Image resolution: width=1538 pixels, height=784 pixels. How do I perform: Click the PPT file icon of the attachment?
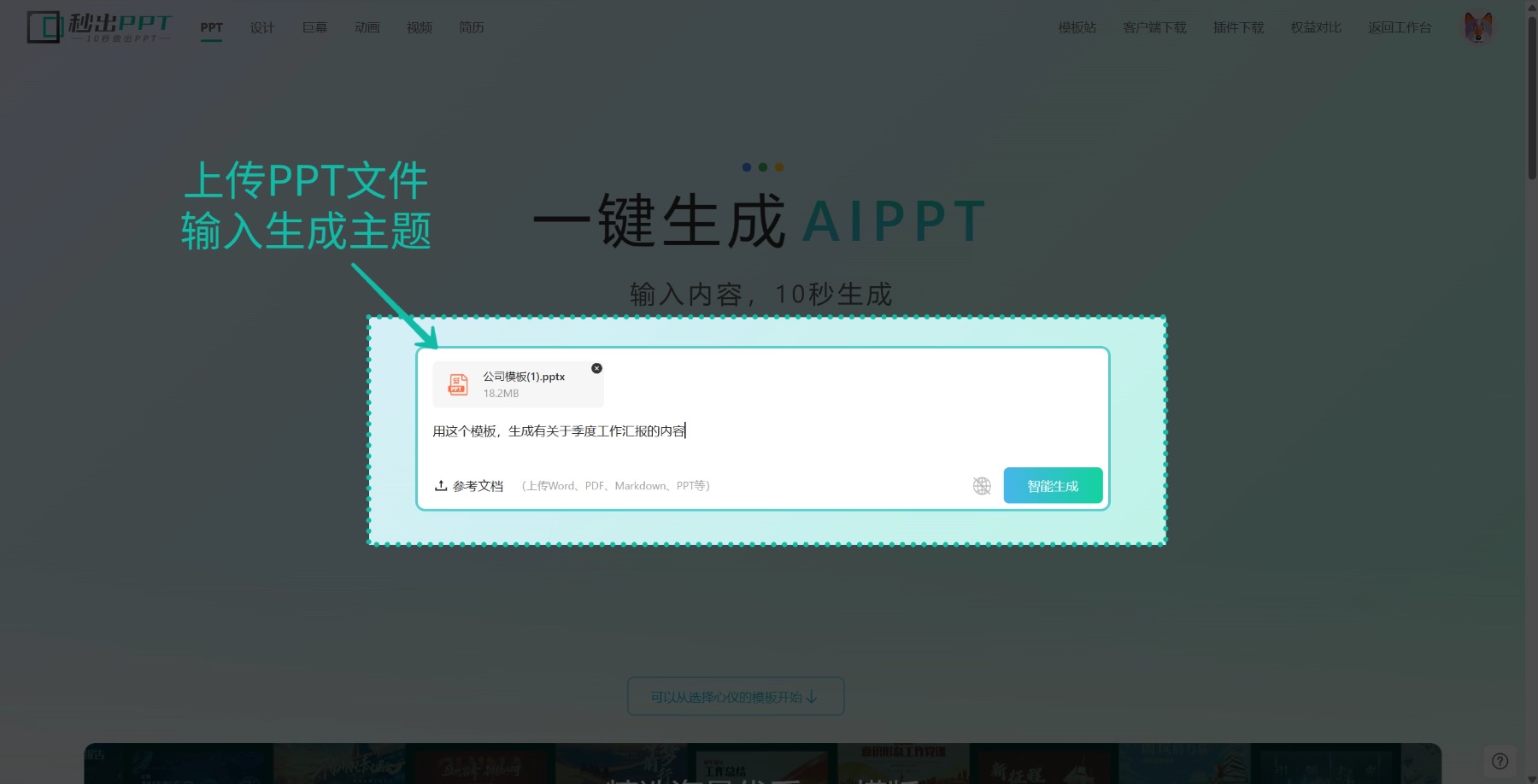click(x=458, y=384)
